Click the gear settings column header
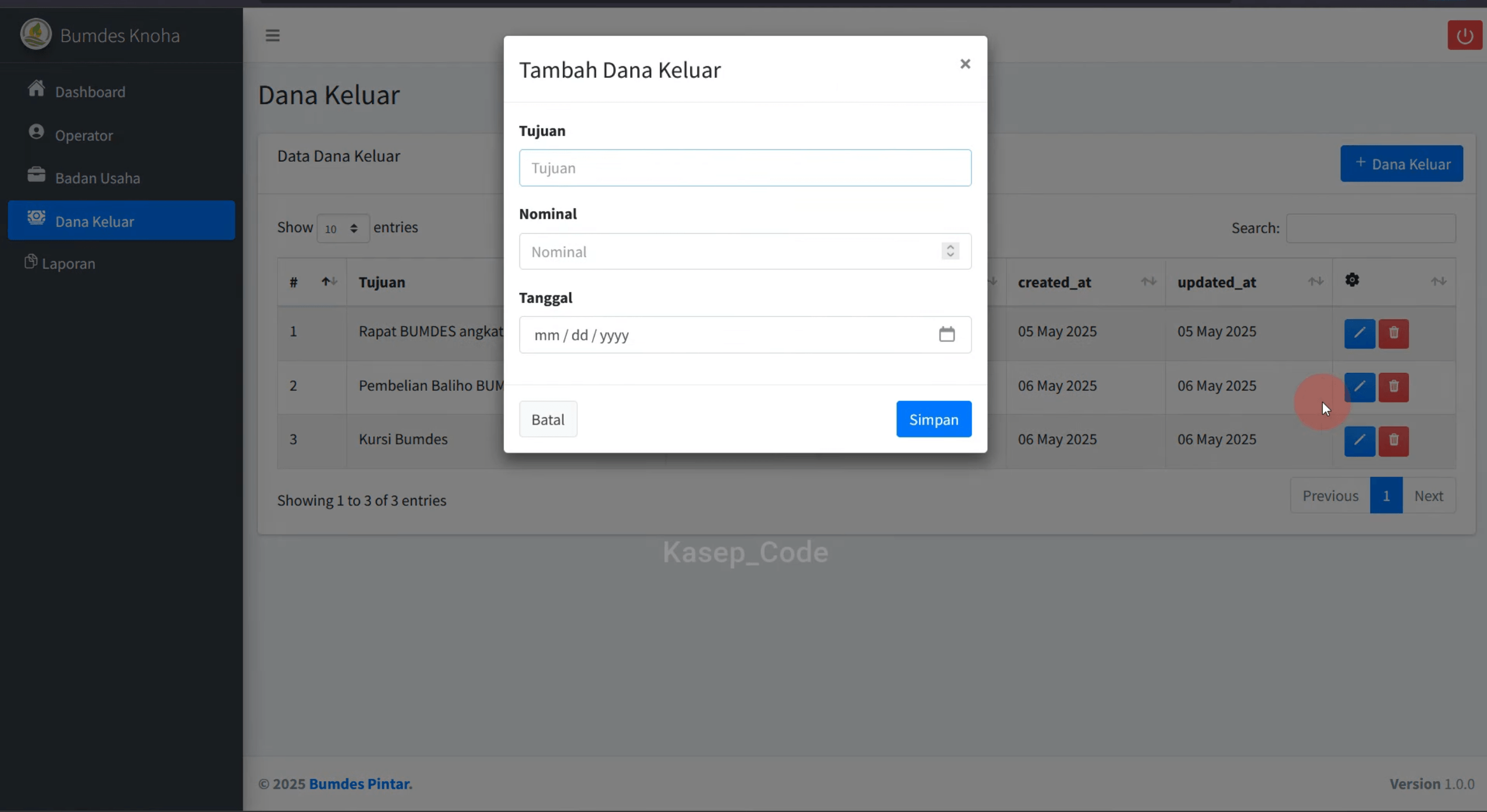This screenshot has height=812, width=1487. point(1352,280)
